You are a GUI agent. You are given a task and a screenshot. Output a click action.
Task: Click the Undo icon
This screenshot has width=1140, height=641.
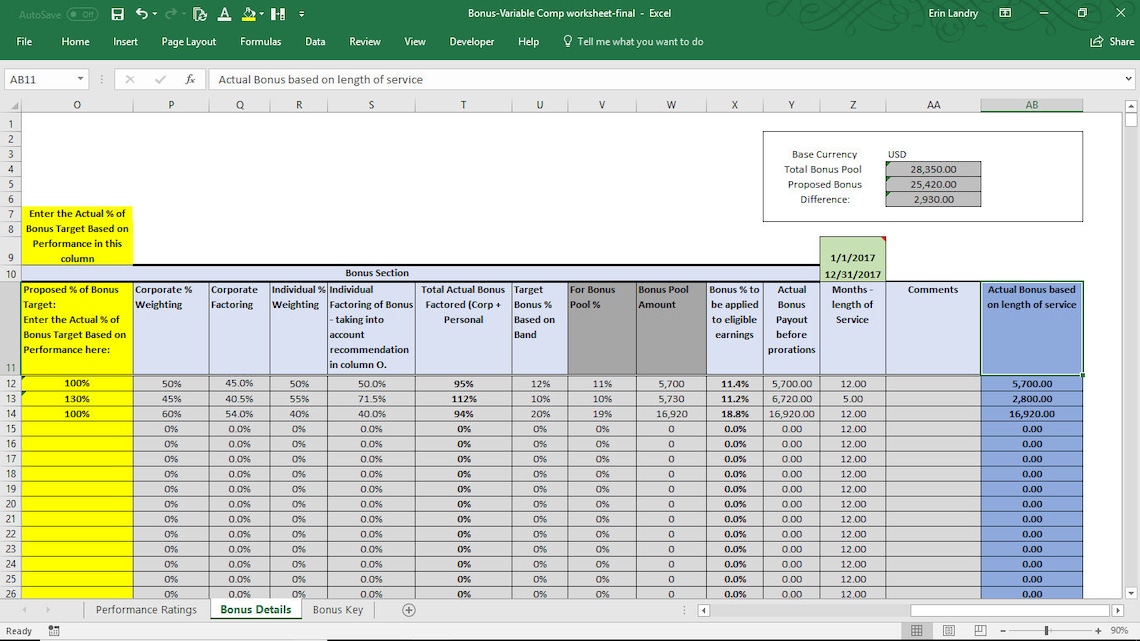[x=141, y=13]
